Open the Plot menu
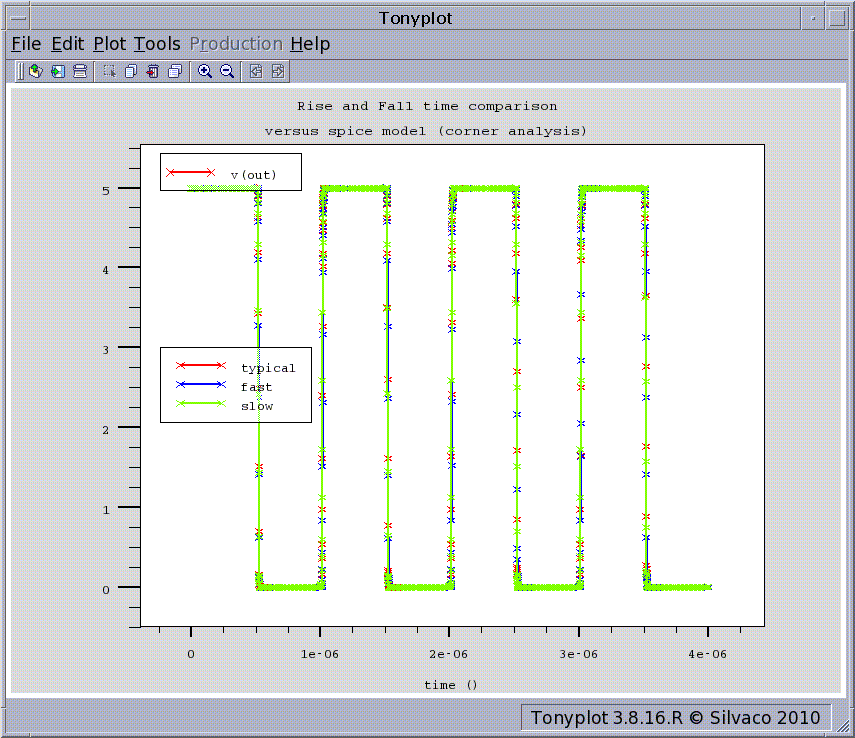The image size is (855, 738). click(110, 44)
